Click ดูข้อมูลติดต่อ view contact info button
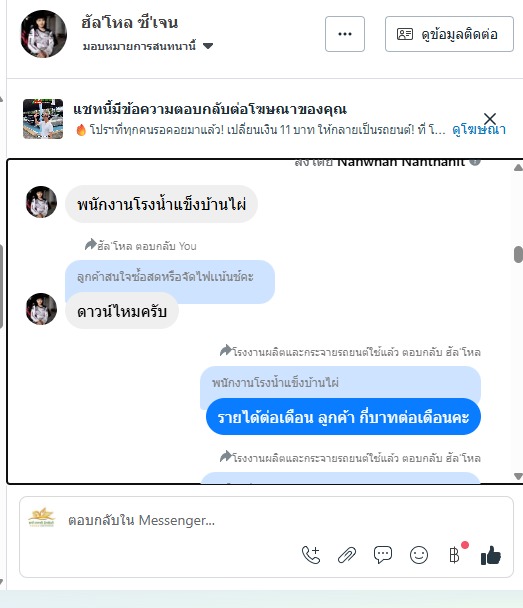523x608 pixels. pos(449,34)
